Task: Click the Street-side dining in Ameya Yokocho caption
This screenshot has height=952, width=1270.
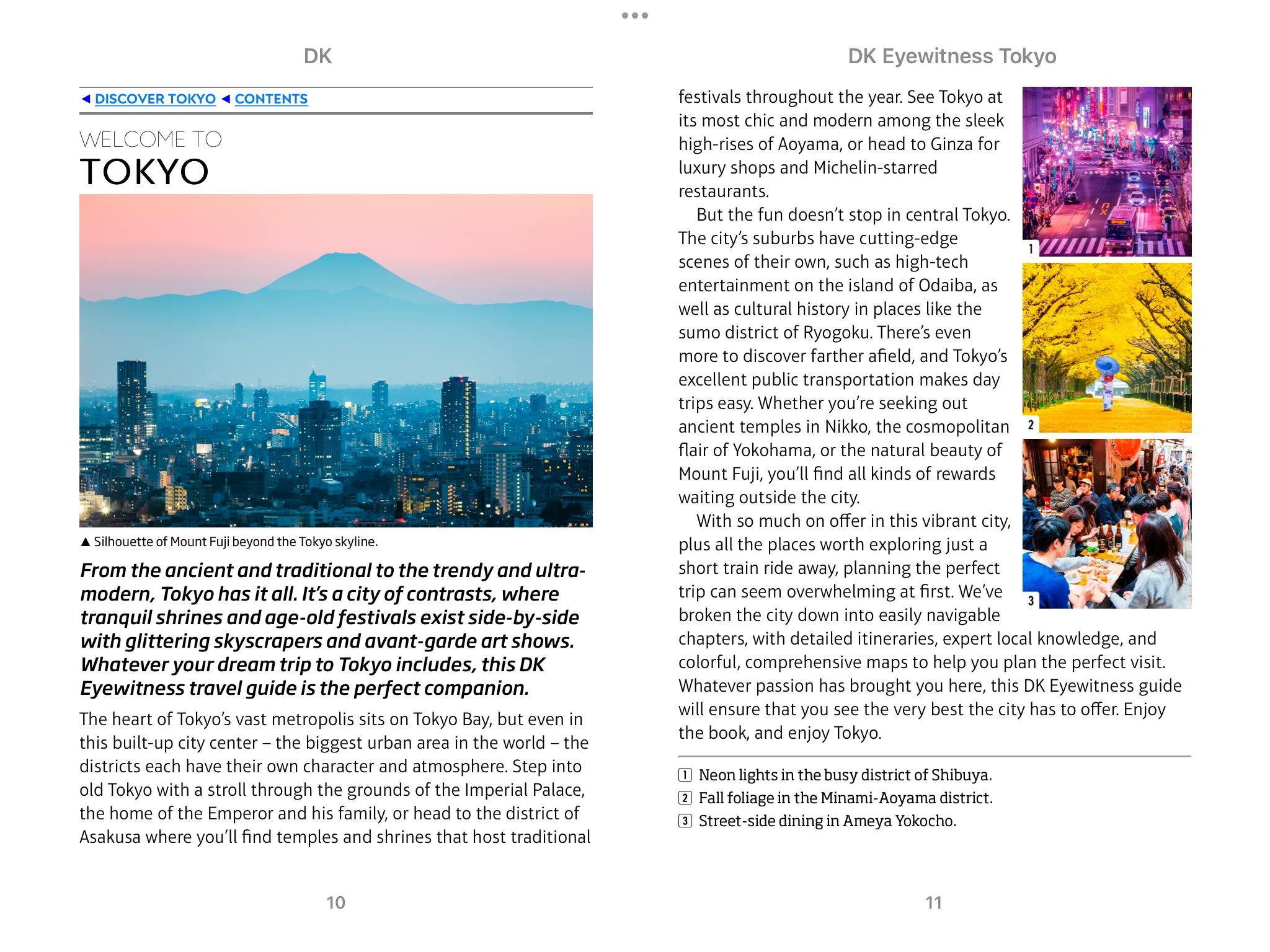Action: tap(827, 821)
